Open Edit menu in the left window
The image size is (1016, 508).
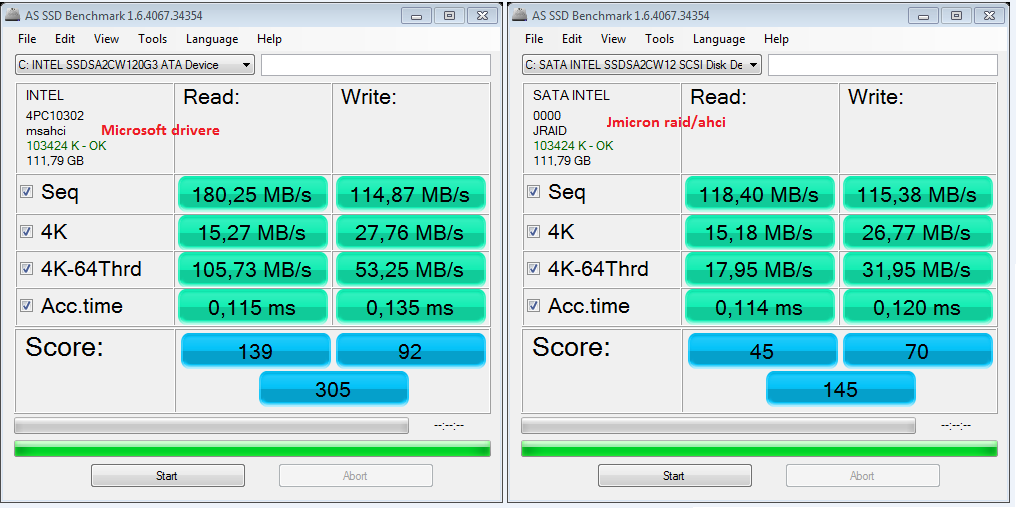[x=65, y=39]
